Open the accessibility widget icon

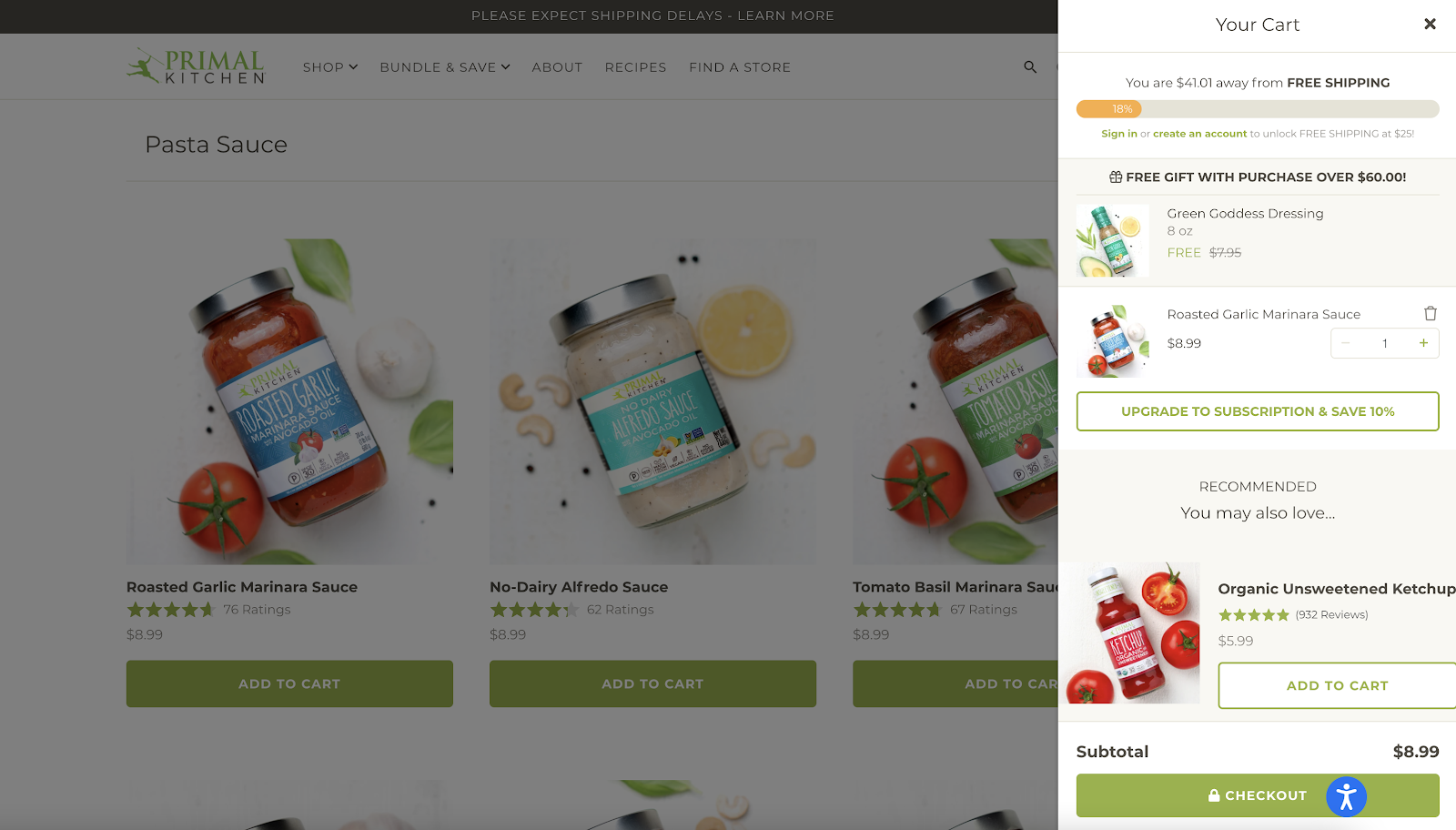(x=1346, y=797)
